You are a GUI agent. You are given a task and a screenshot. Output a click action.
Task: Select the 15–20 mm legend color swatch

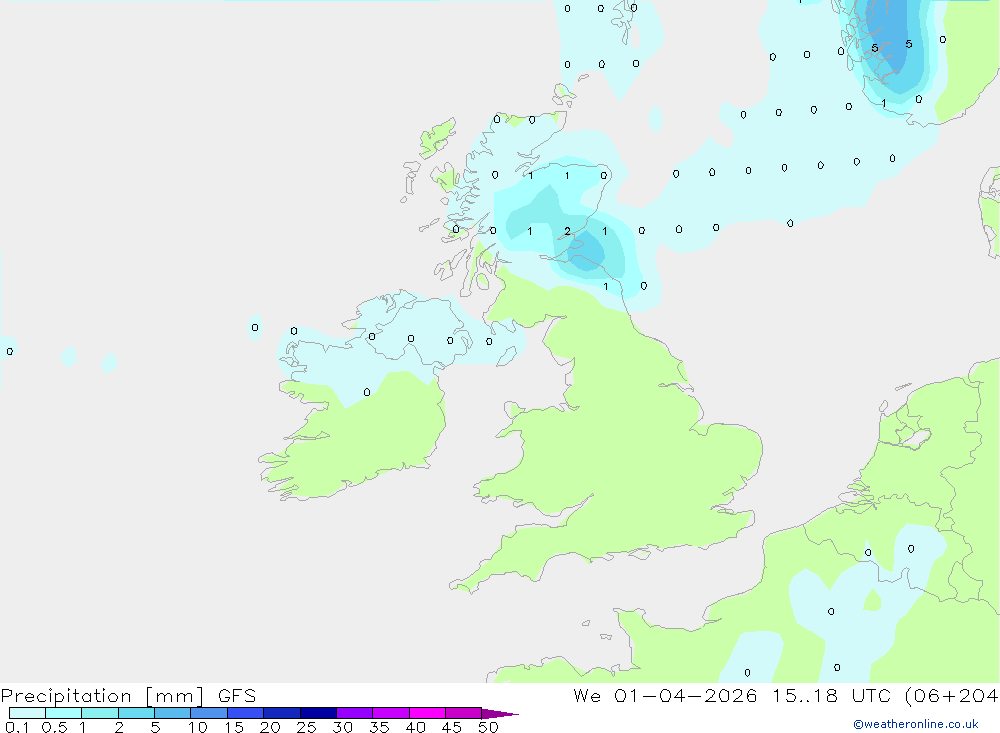pyautogui.click(x=246, y=713)
